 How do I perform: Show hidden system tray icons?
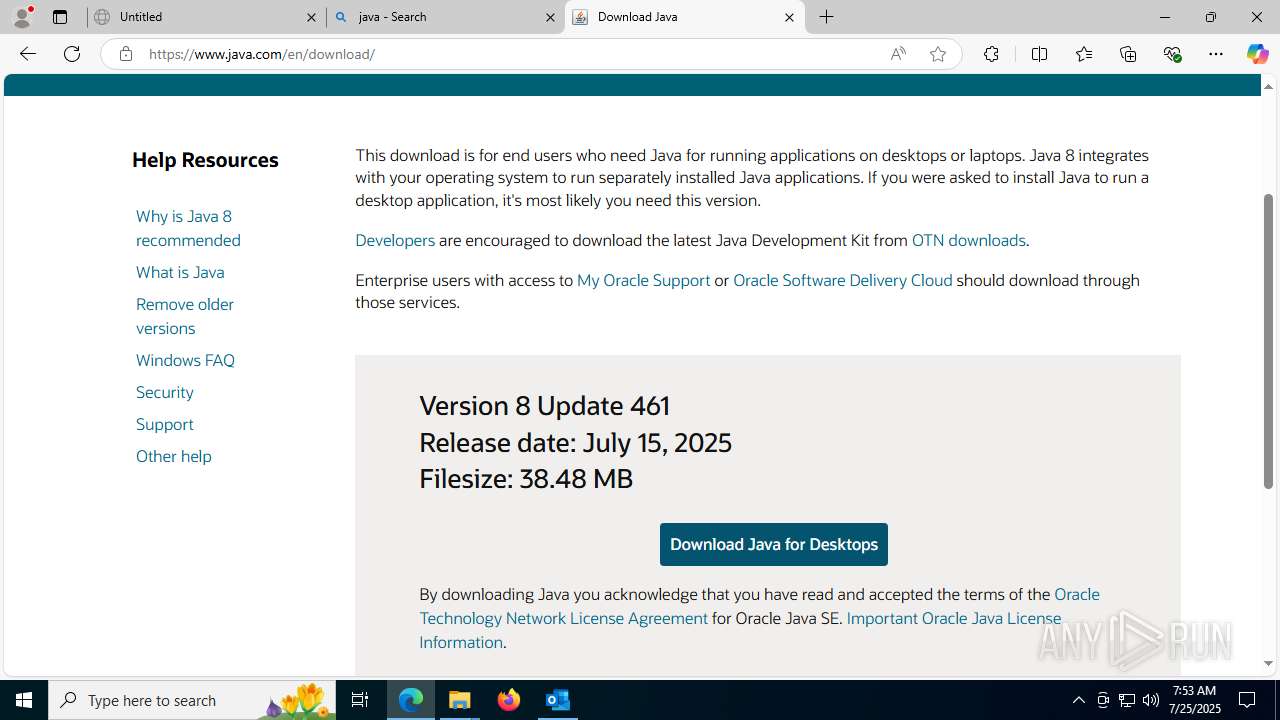point(1078,700)
